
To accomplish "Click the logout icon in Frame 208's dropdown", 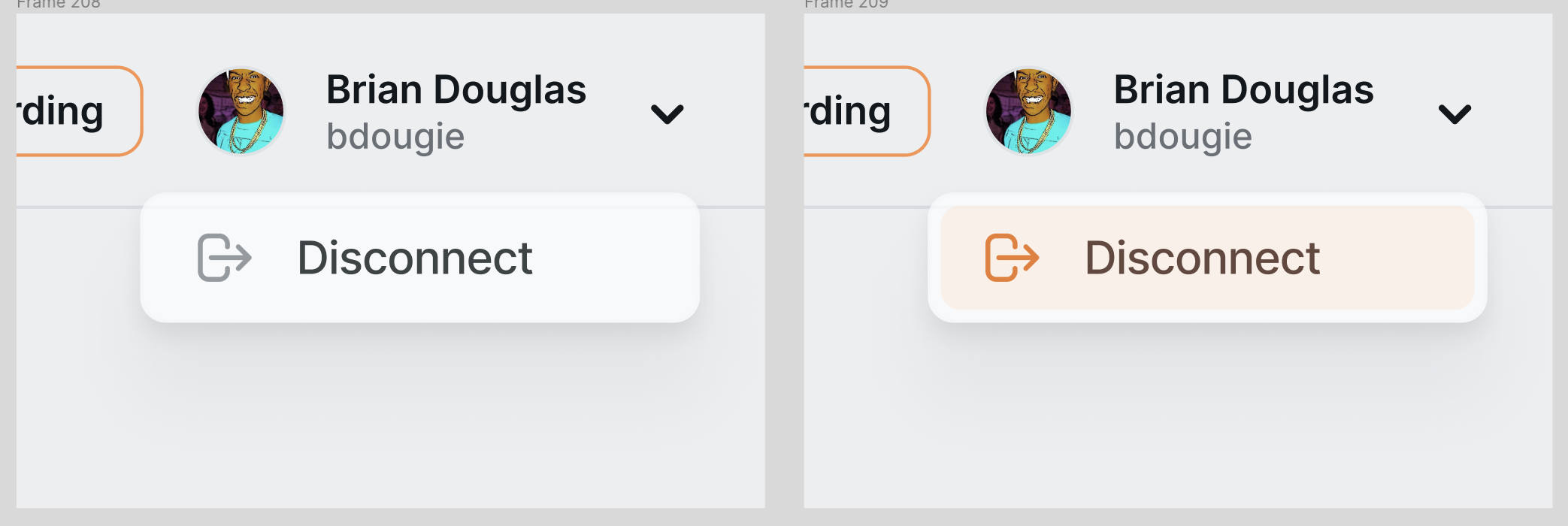I will click(223, 258).
